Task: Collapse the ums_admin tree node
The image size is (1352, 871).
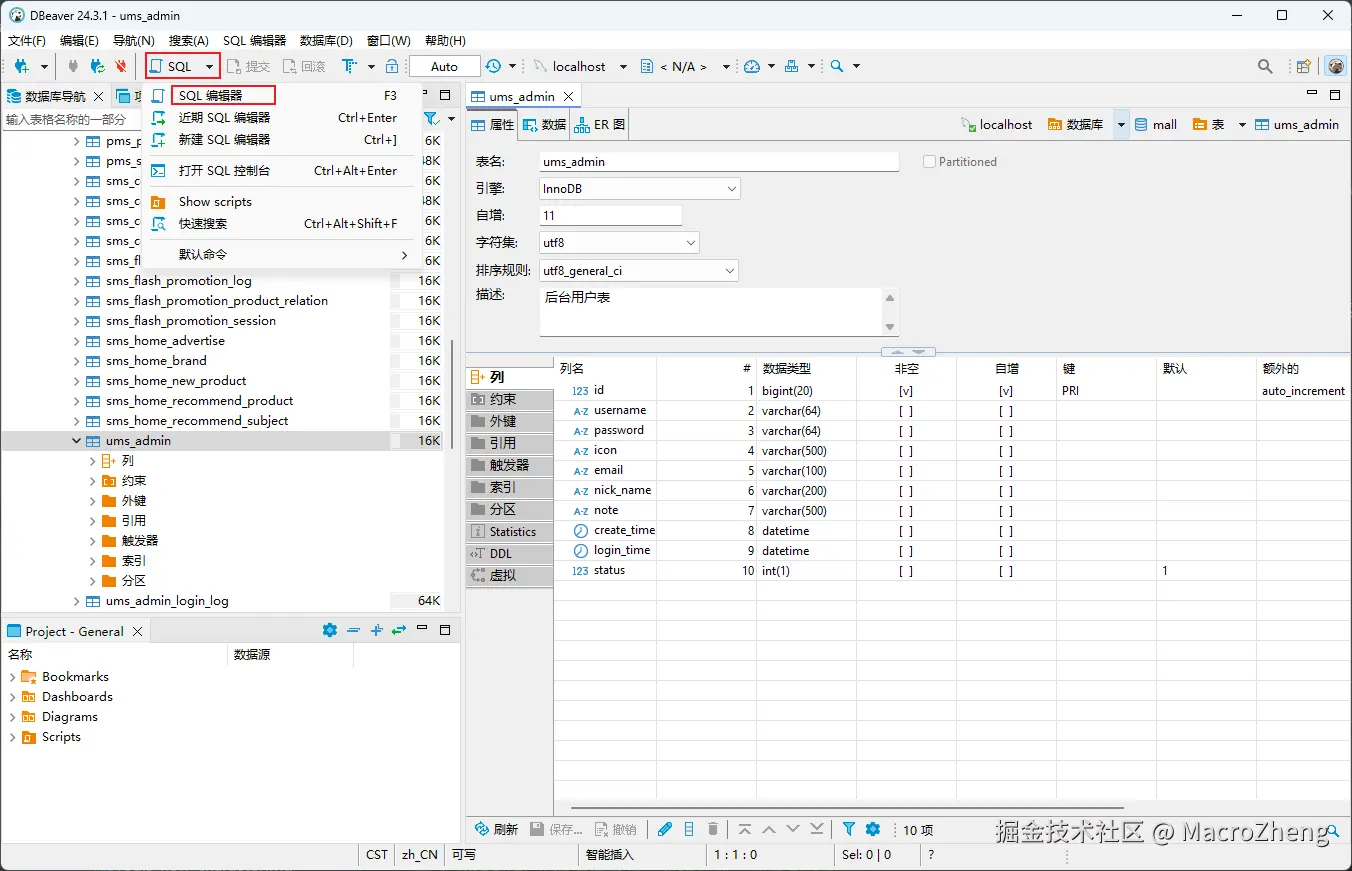Action: pos(77,441)
